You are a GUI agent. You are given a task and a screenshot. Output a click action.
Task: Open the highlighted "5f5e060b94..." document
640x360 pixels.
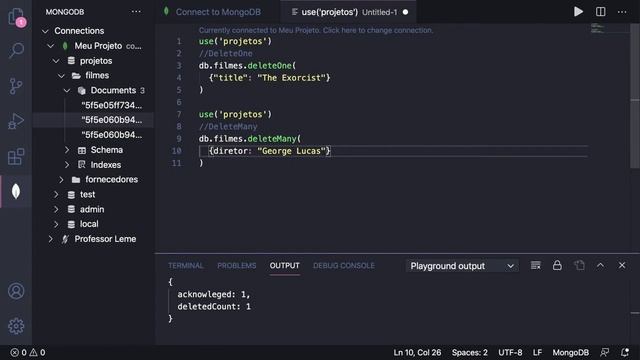tap(111, 120)
